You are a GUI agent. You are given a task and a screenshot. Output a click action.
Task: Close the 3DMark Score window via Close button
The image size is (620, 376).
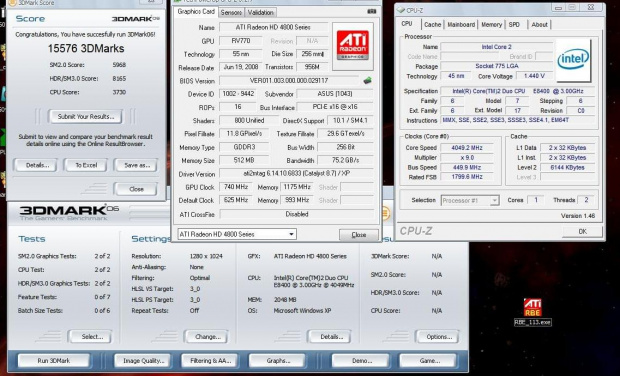(136, 189)
